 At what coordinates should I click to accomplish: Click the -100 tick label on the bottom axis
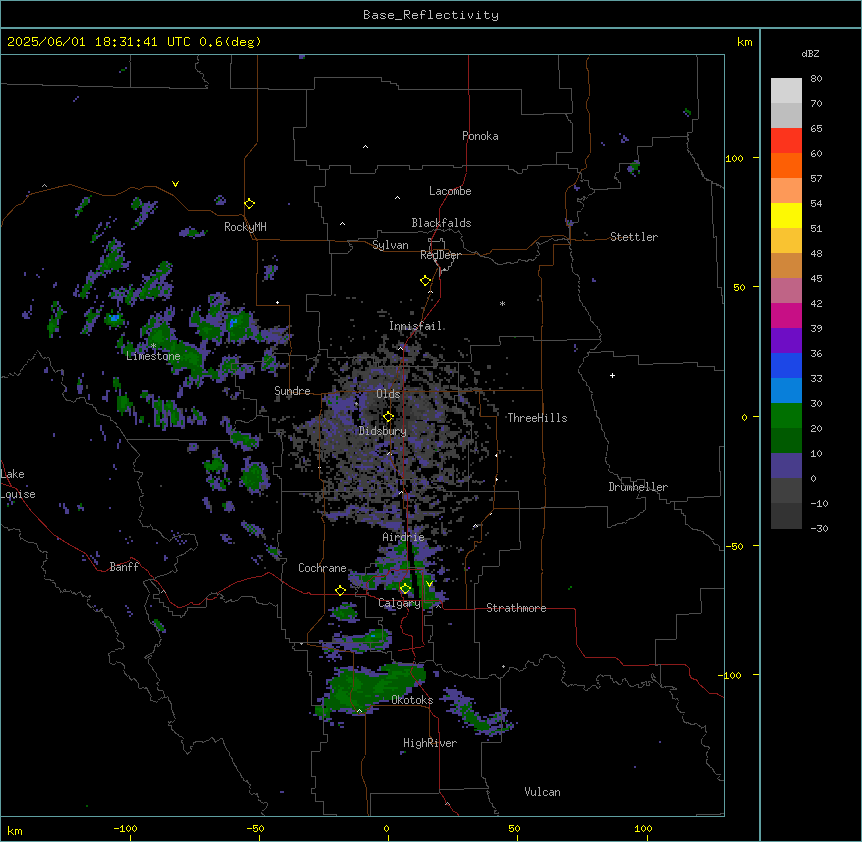tap(125, 828)
